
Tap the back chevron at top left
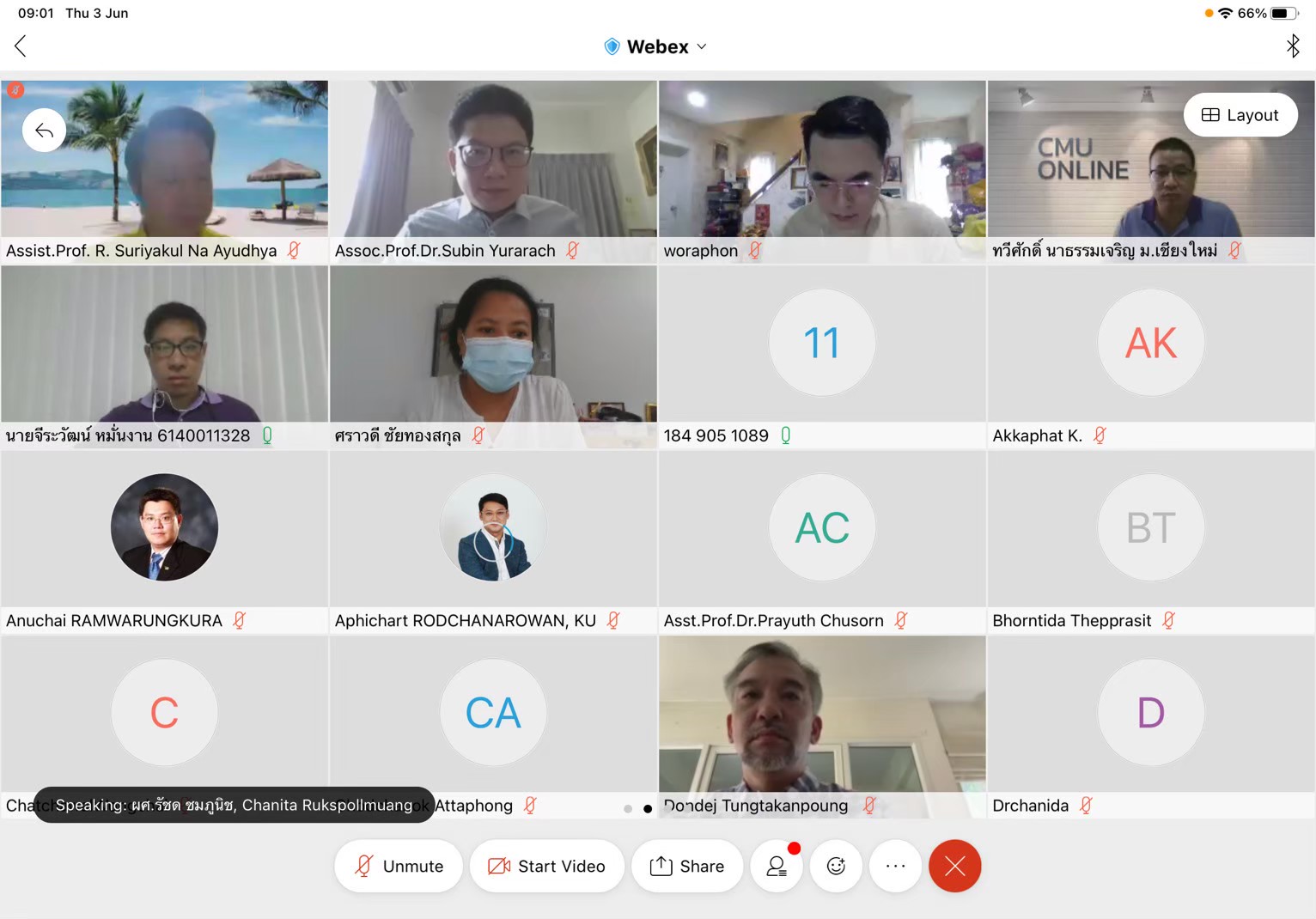(21, 46)
